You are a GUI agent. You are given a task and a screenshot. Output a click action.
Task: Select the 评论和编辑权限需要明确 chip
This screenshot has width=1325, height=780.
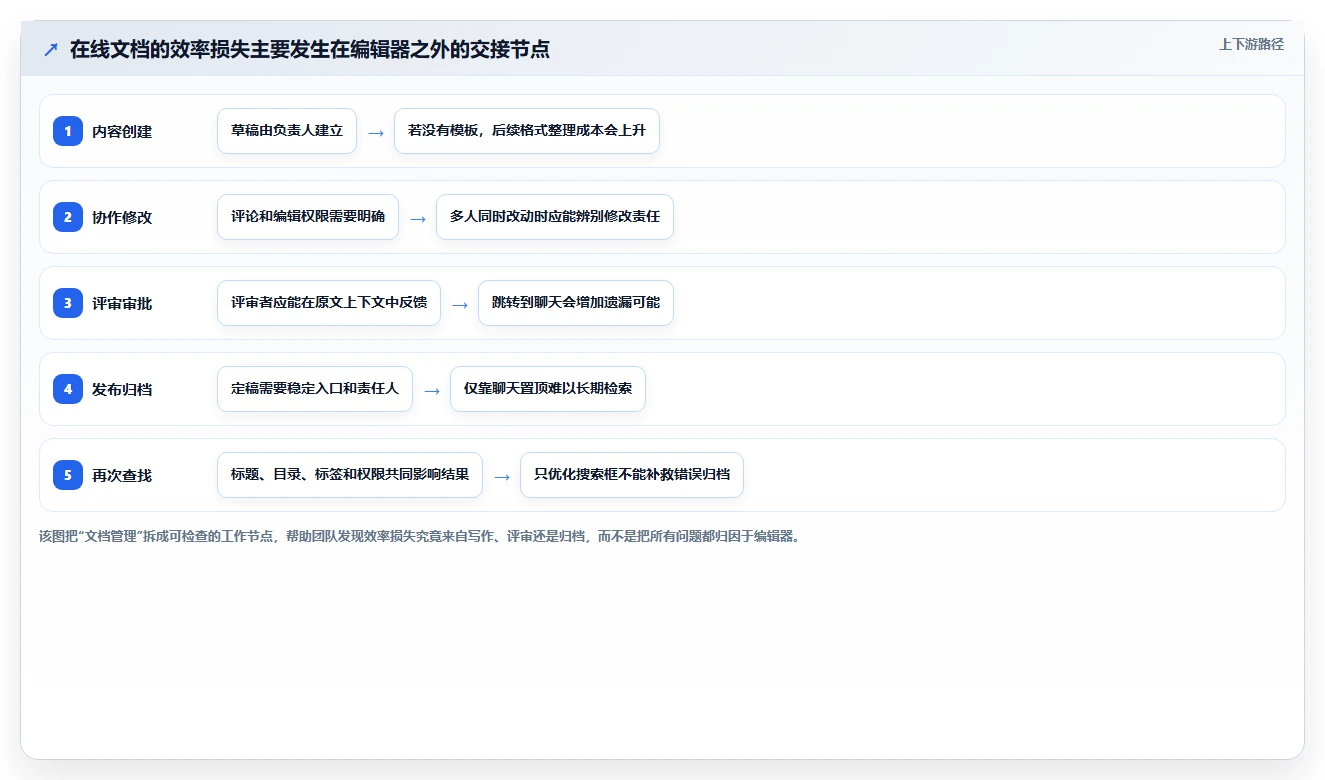click(x=308, y=217)
